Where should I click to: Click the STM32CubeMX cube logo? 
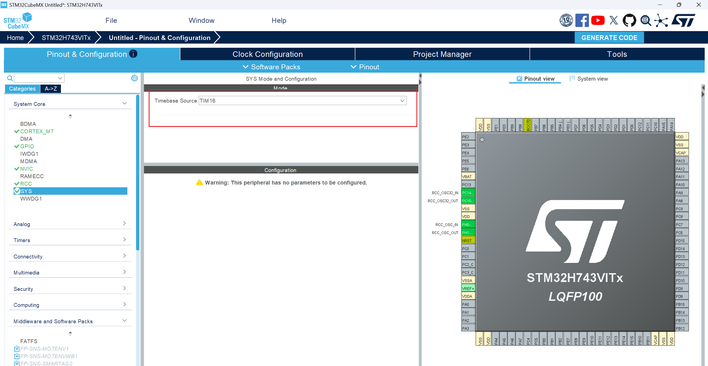(x=18, y=21)
